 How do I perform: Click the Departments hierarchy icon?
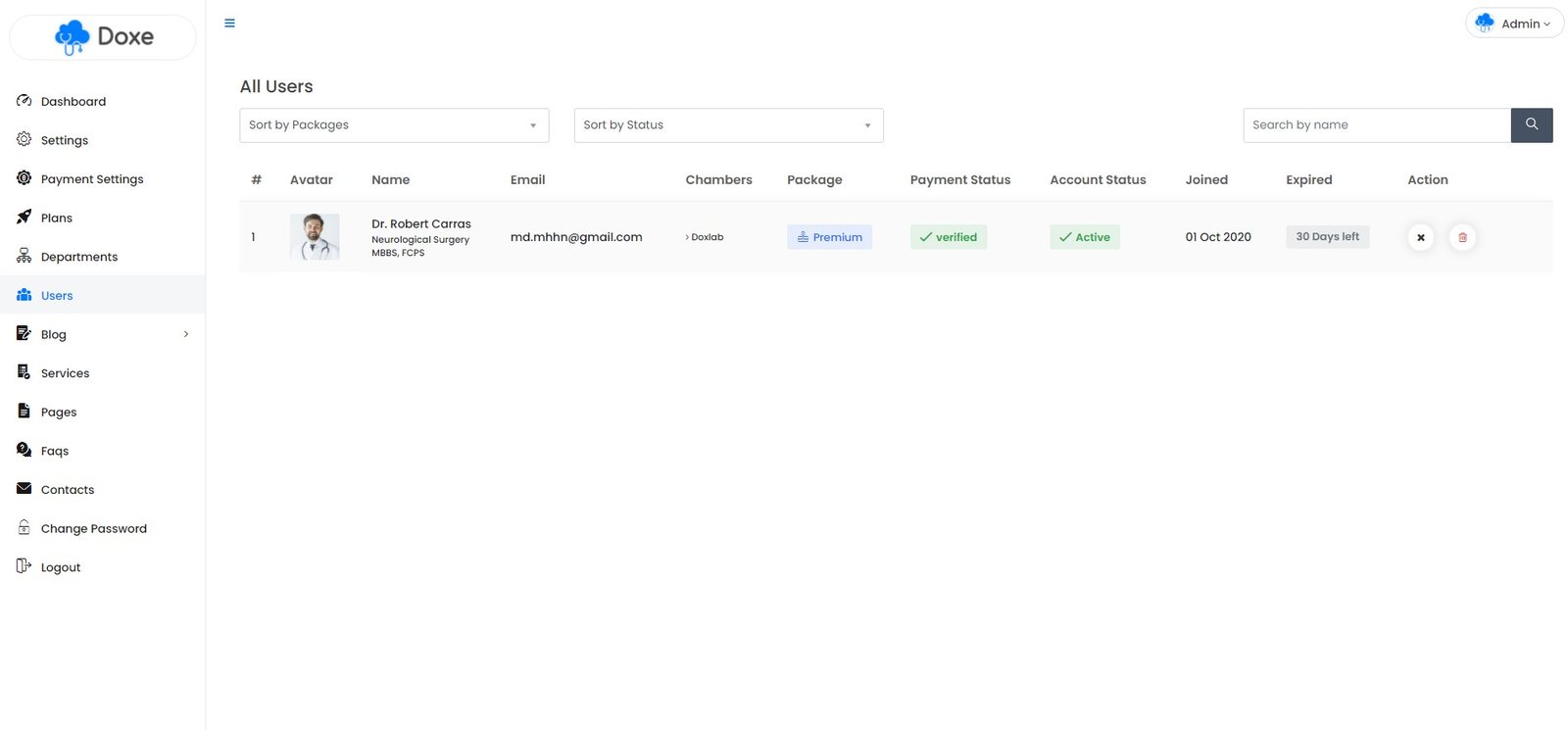point(24,256)
